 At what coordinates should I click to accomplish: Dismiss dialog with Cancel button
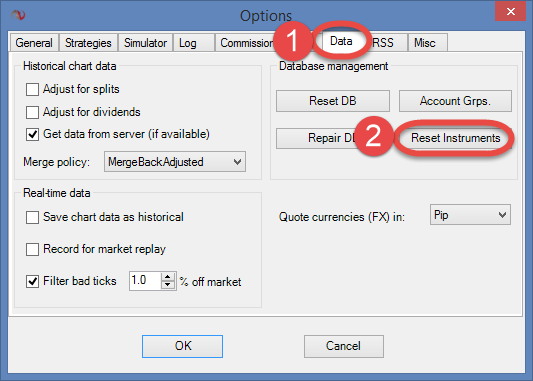pos(344,346)
